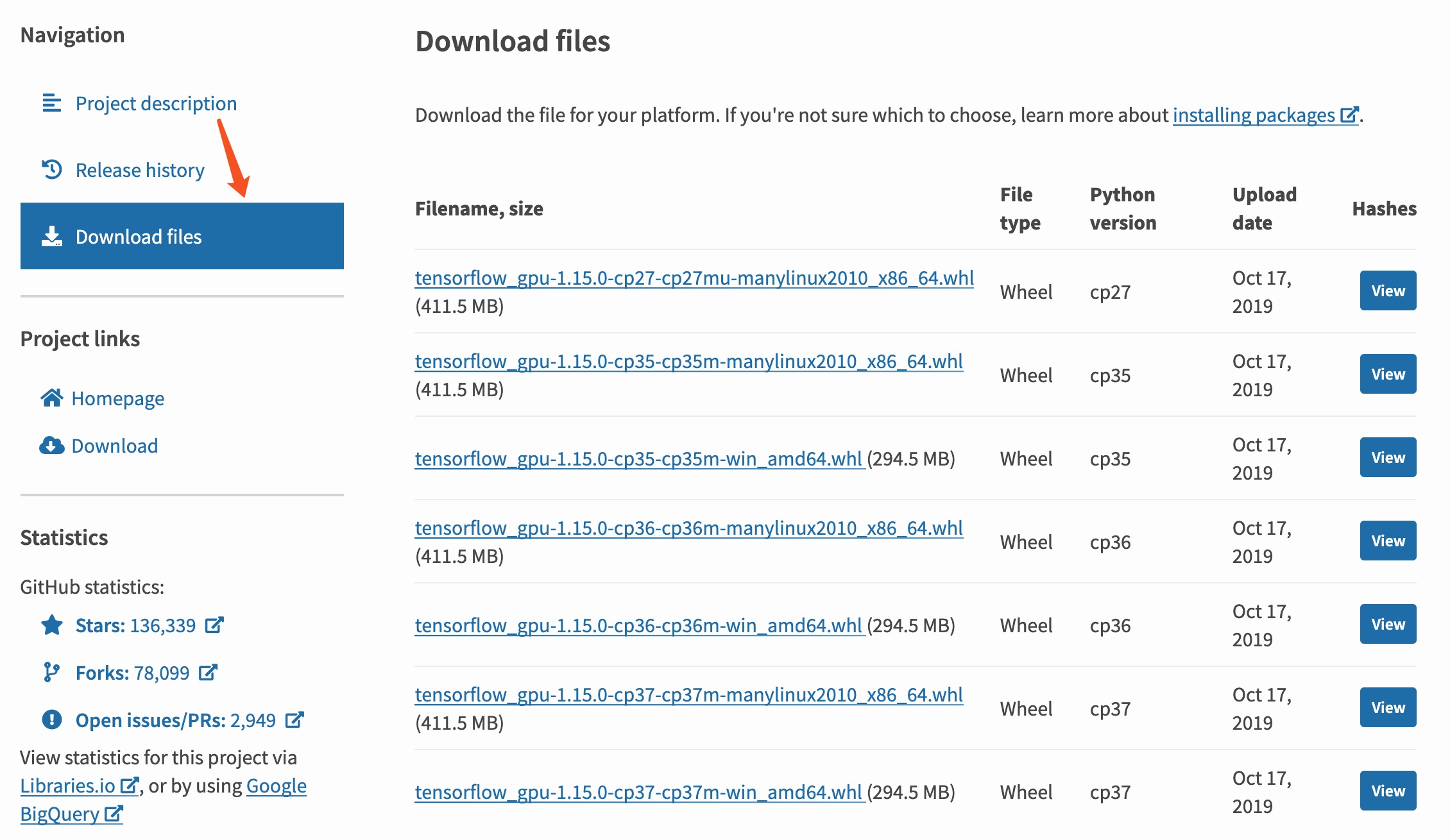Click View hashes for cp37 manylinux wheel

(1387, 707)
